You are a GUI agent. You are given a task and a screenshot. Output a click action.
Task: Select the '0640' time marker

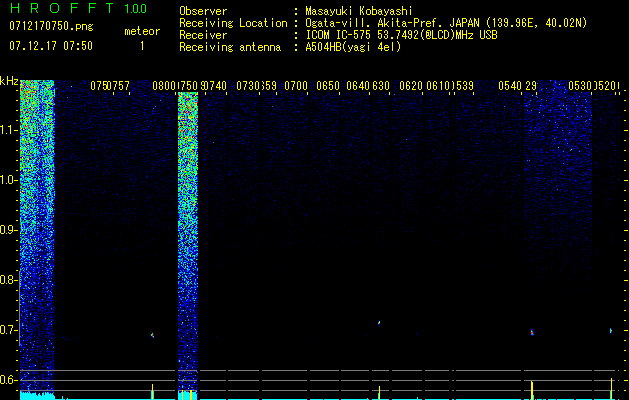click(x=358, y=86)
